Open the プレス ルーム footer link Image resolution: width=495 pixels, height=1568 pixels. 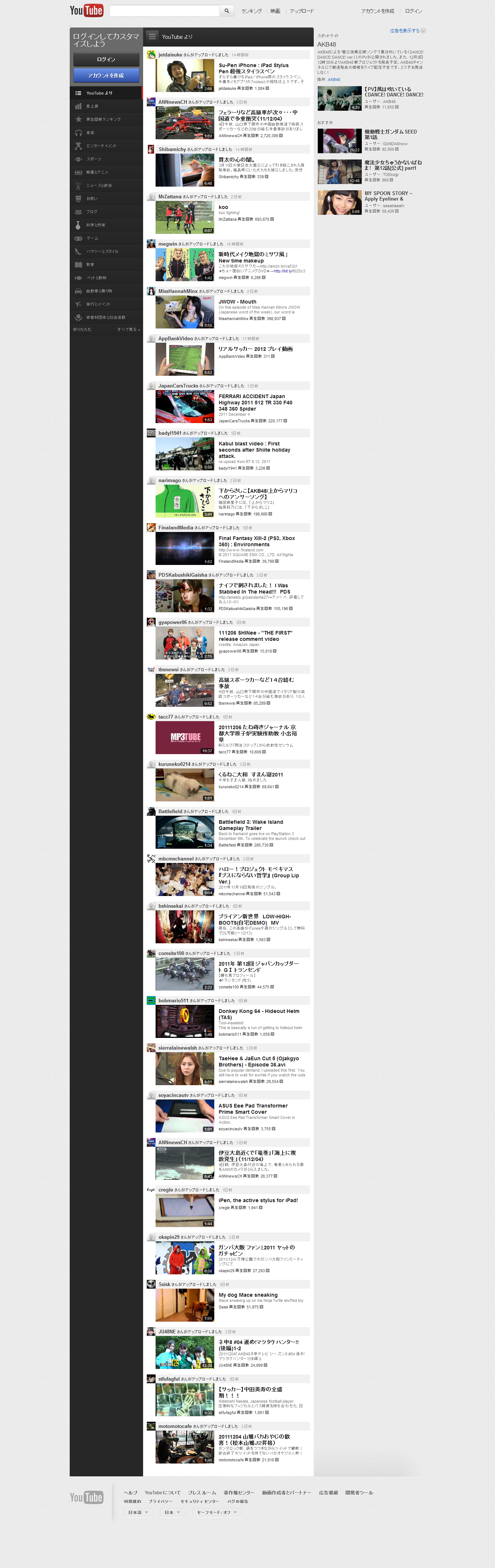point(202,1492)
